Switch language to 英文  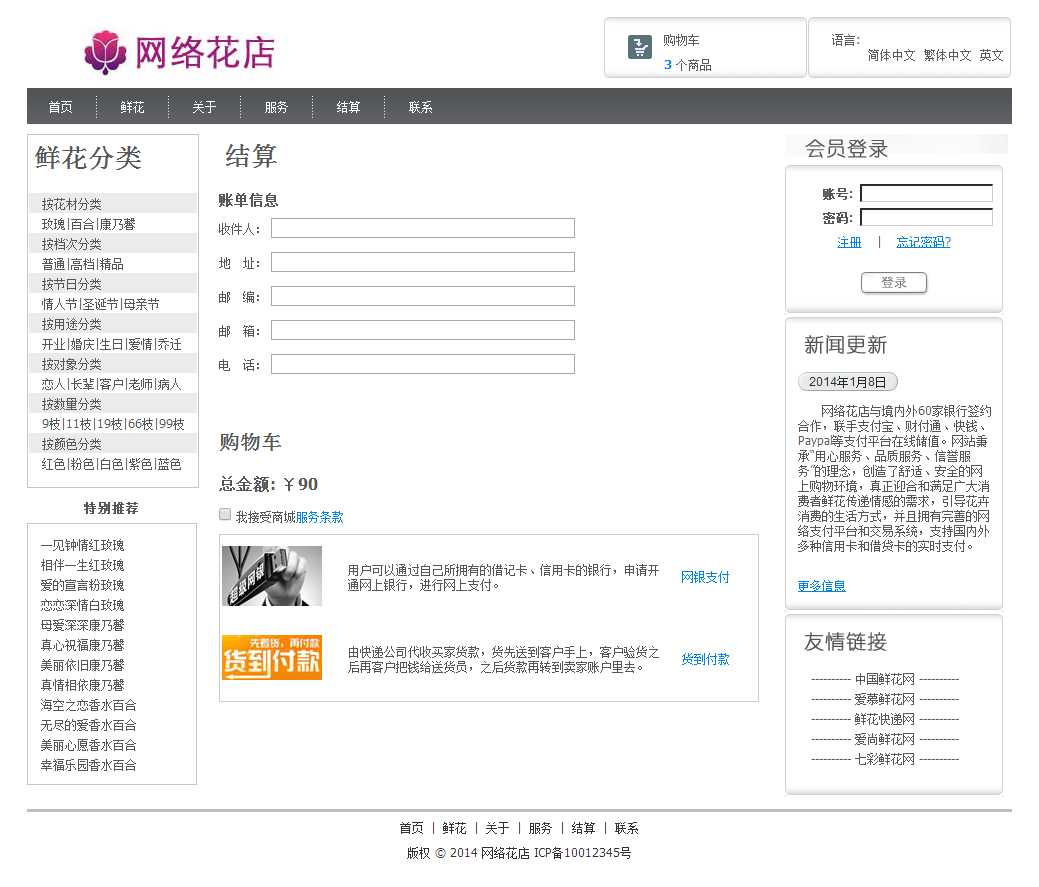coord(991,56)
